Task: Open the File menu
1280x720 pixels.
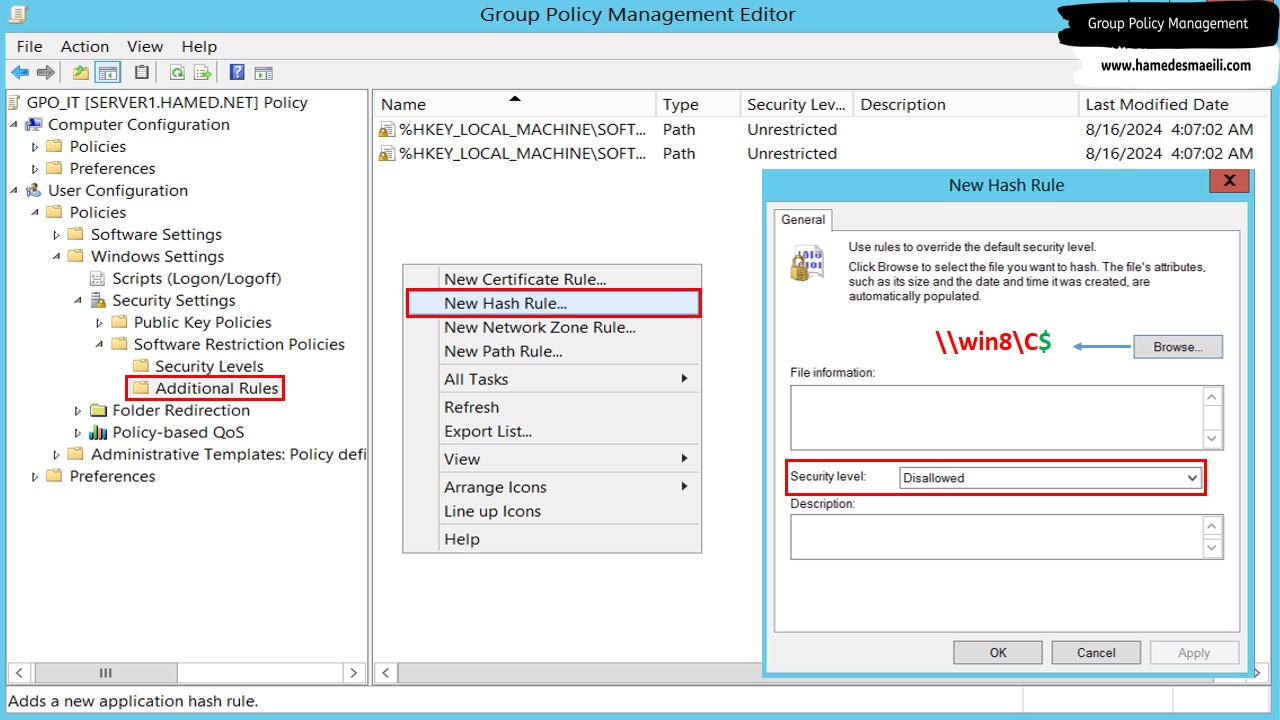Action: tap(29, 46)
